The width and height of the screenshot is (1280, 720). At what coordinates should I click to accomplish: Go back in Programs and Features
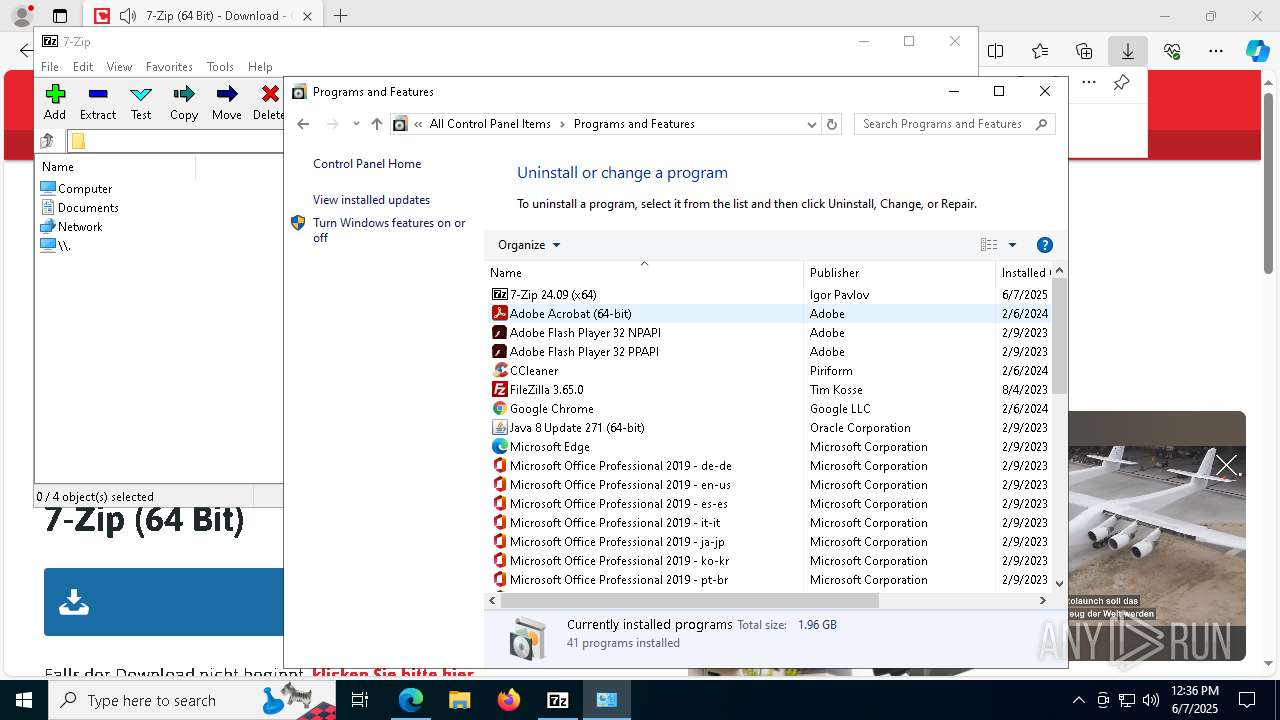(x=303, y=124)
